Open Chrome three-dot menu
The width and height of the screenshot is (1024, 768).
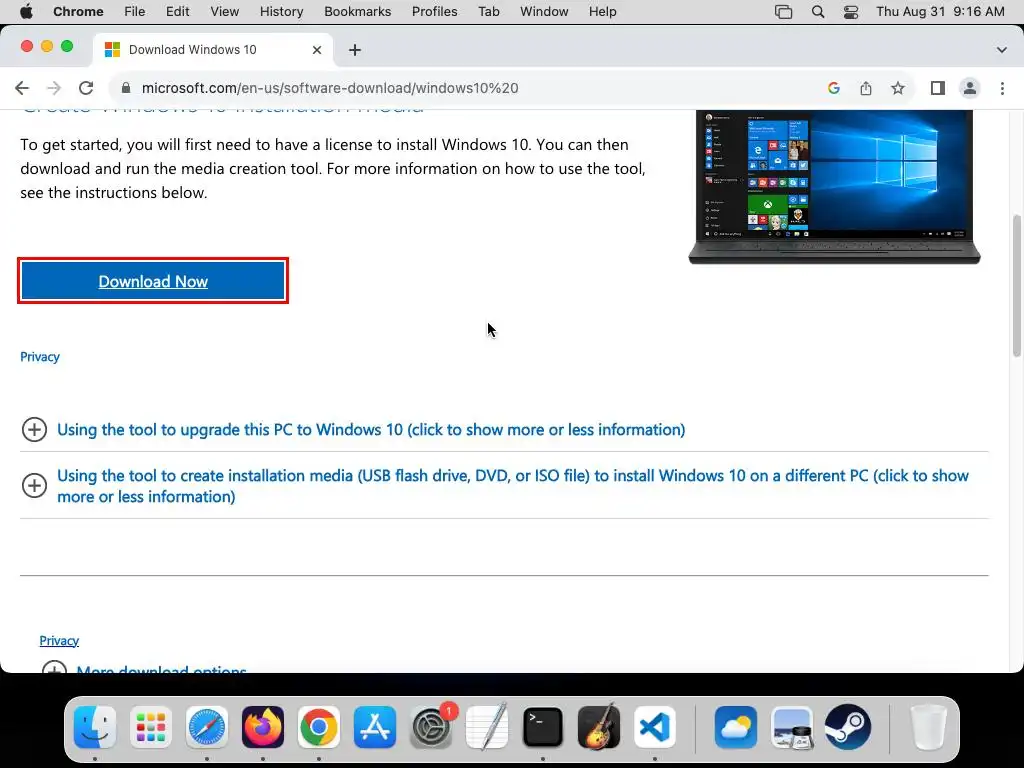pyautogui.click(x=1002, y=88)
